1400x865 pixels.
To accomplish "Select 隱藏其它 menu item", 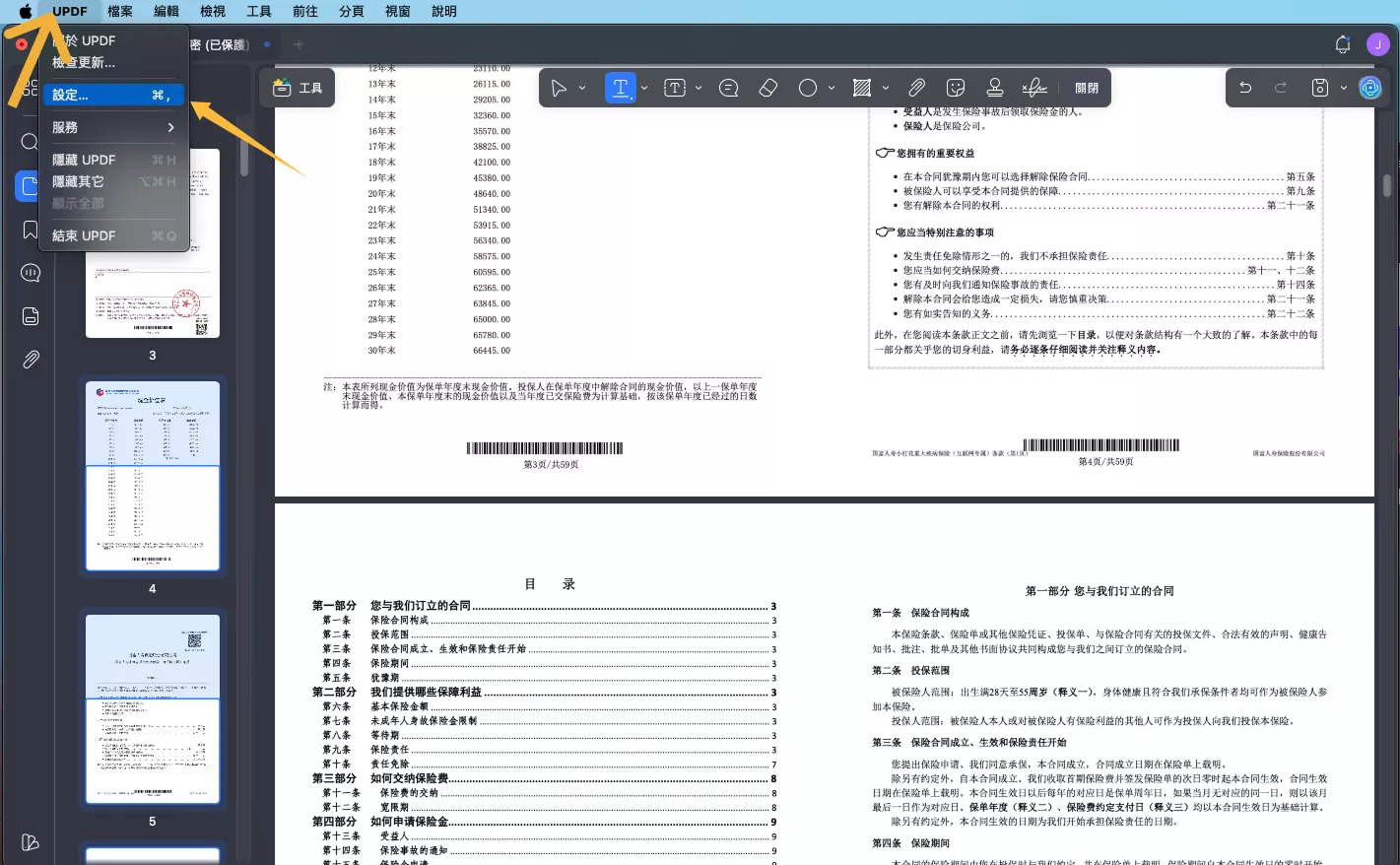I will pyautogui.click(x=113, y=181).
